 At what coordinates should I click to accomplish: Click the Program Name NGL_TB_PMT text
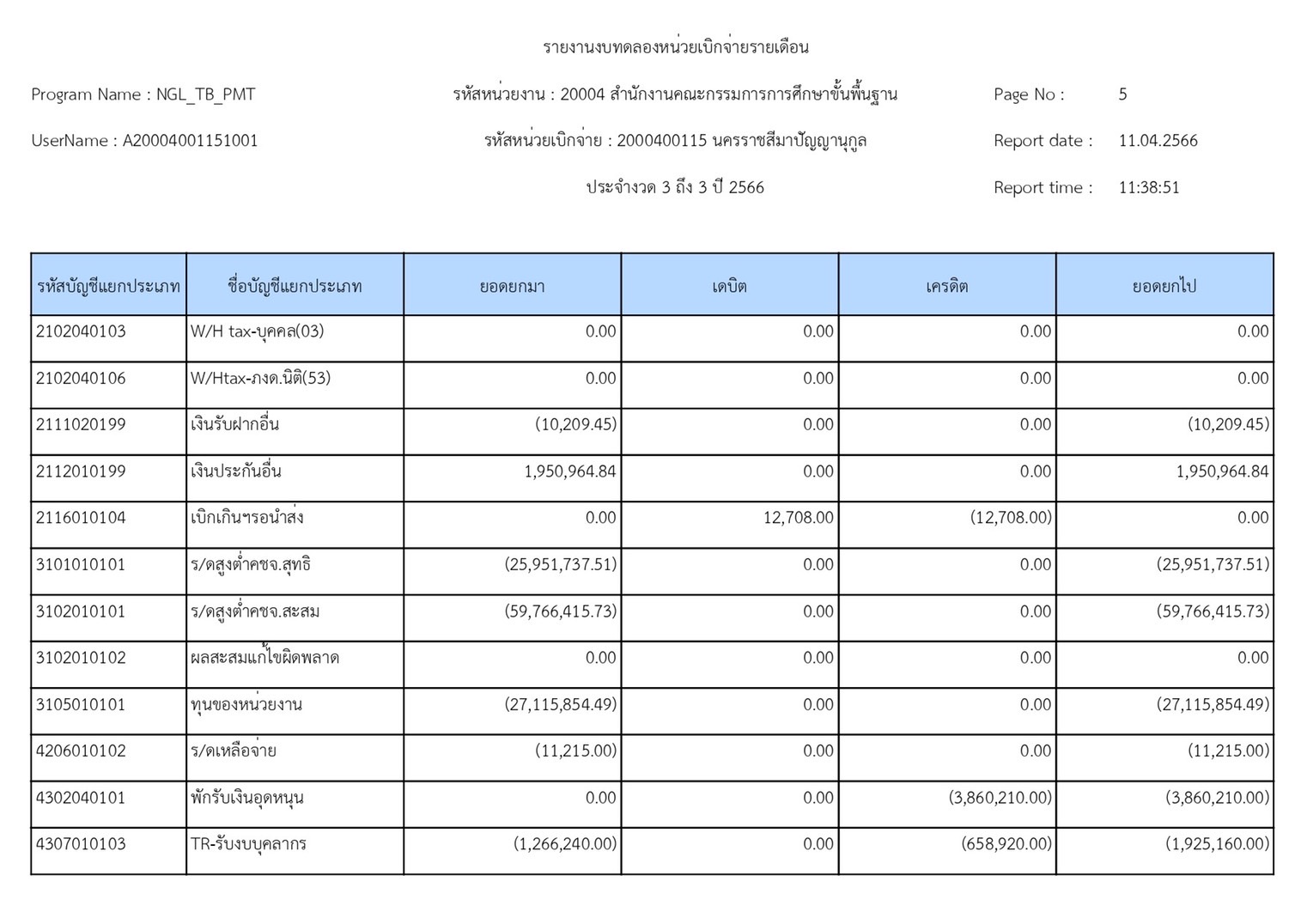tap(143, 94)
